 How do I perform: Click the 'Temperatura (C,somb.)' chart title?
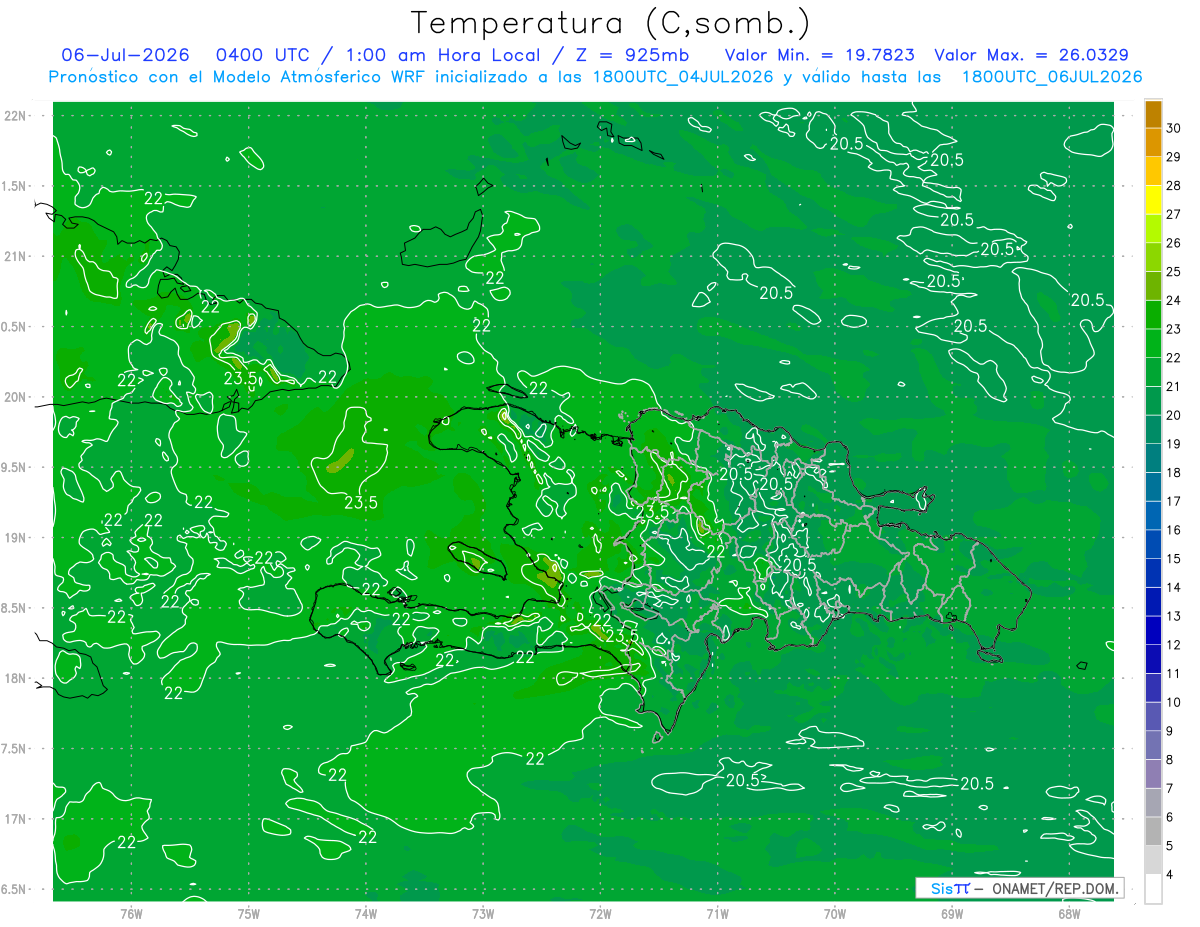(610, 24)
